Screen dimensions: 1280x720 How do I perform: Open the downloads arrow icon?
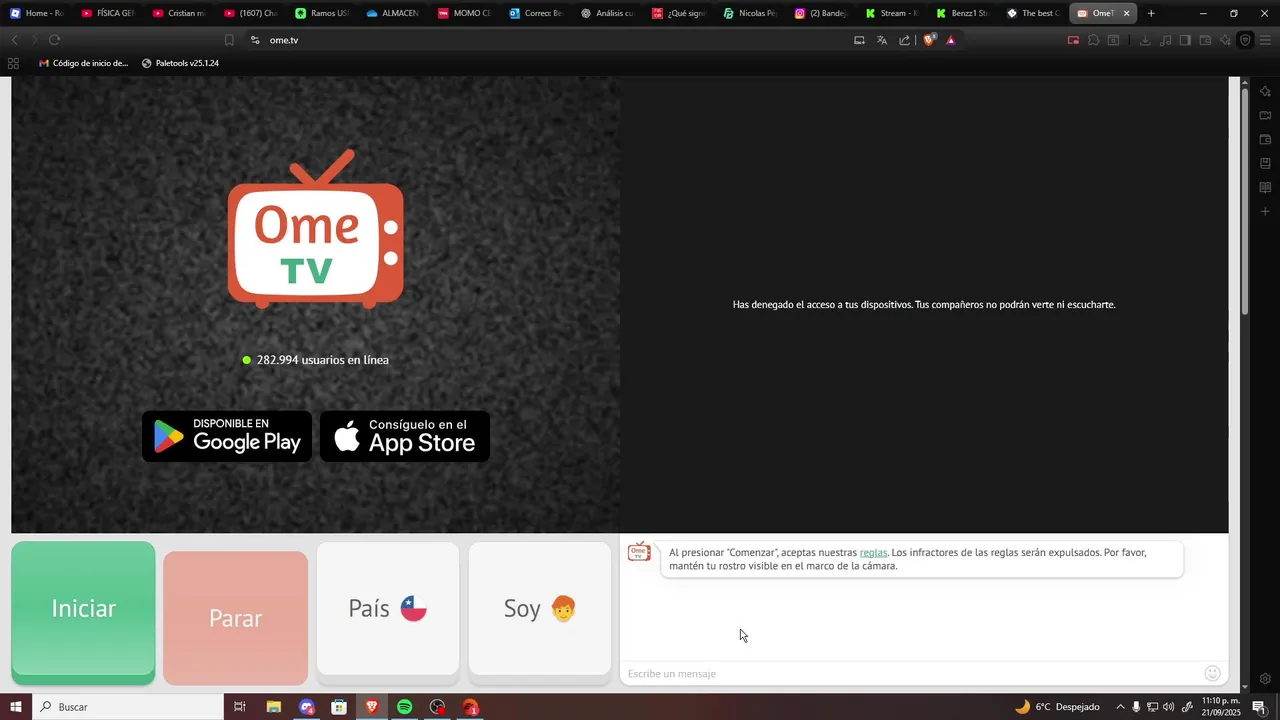click(1145, 40)
